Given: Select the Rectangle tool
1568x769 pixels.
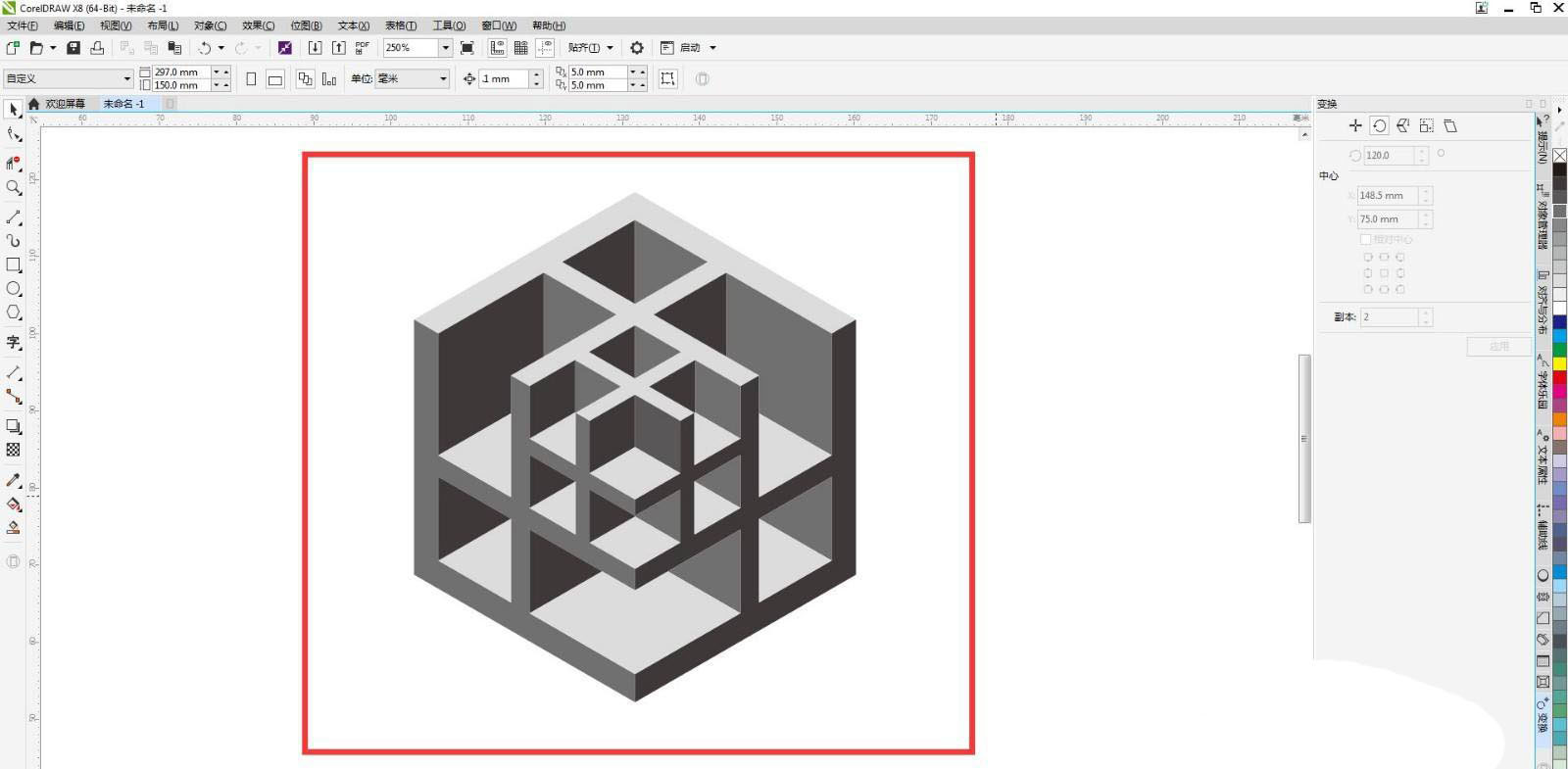Looking at the screenshot, I should 14,265.
